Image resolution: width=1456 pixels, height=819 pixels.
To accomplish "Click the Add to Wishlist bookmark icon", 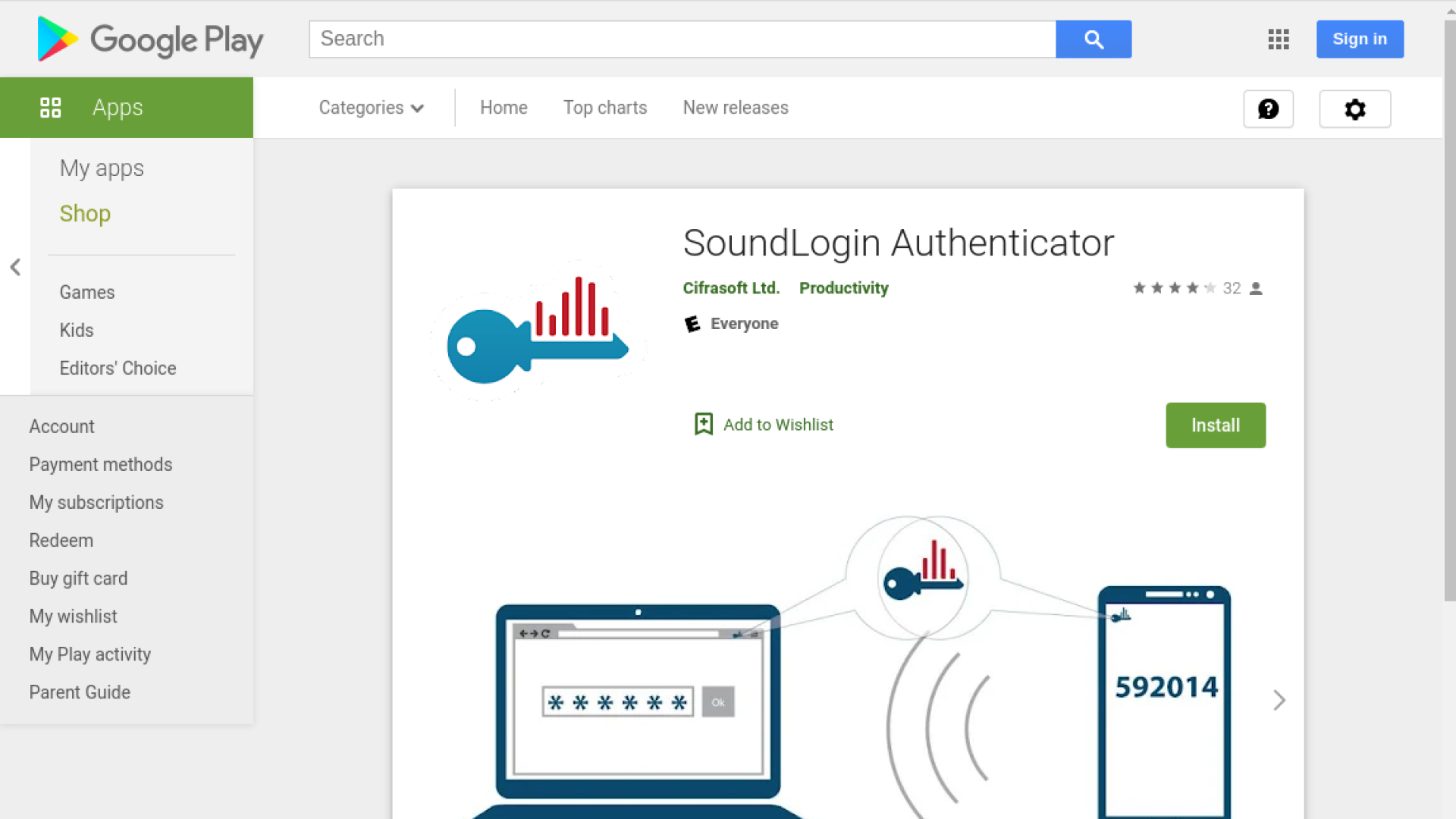I will (x=703, y=424).
